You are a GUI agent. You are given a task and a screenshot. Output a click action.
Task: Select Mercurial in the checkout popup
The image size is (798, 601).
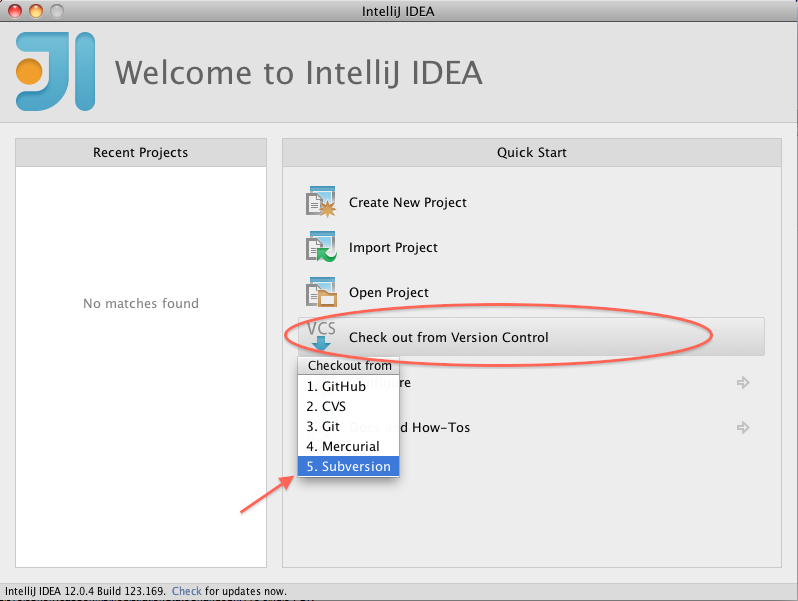coord(349,446)
